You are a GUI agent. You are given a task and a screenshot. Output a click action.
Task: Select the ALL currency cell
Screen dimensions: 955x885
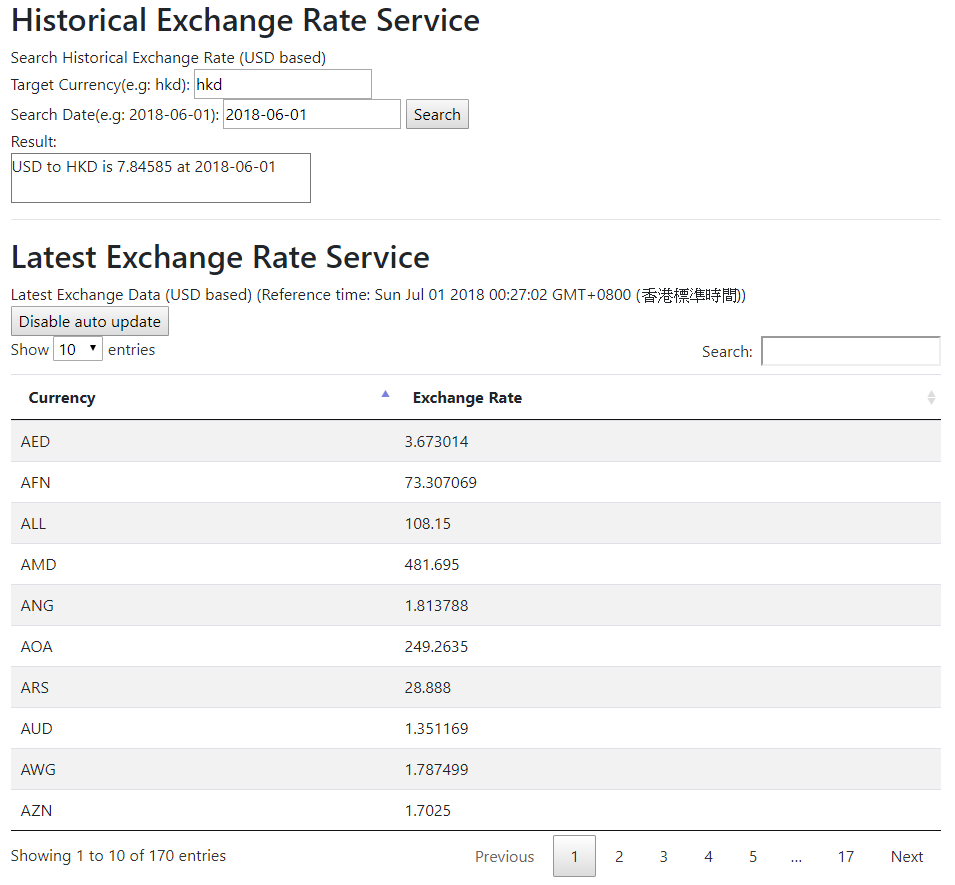[x=203, y=523]
